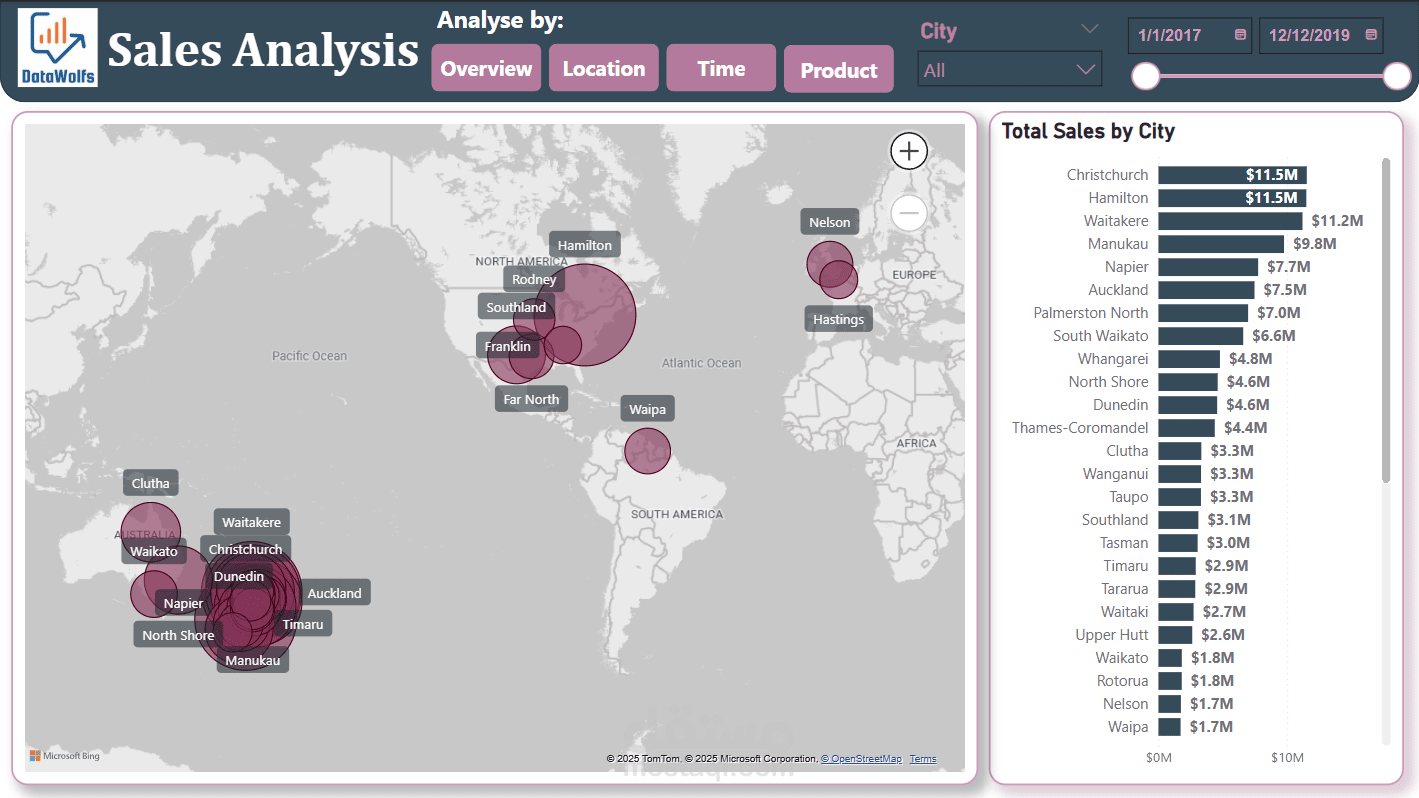Open the City dropdown showing All

pyautogui.click(x=1009, y=70)
